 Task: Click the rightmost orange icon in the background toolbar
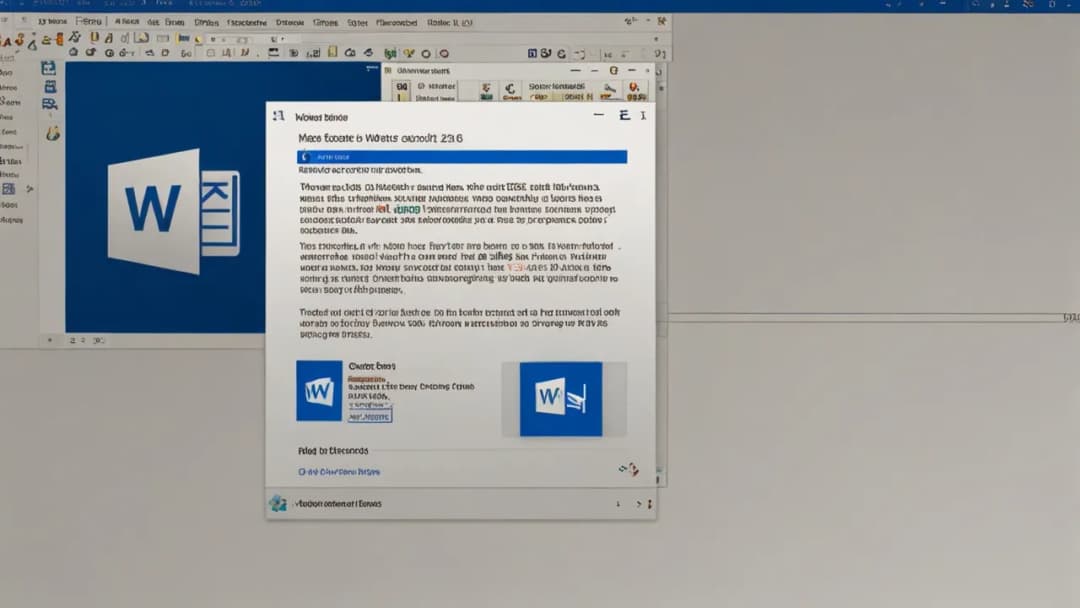[x=633, y=90]
